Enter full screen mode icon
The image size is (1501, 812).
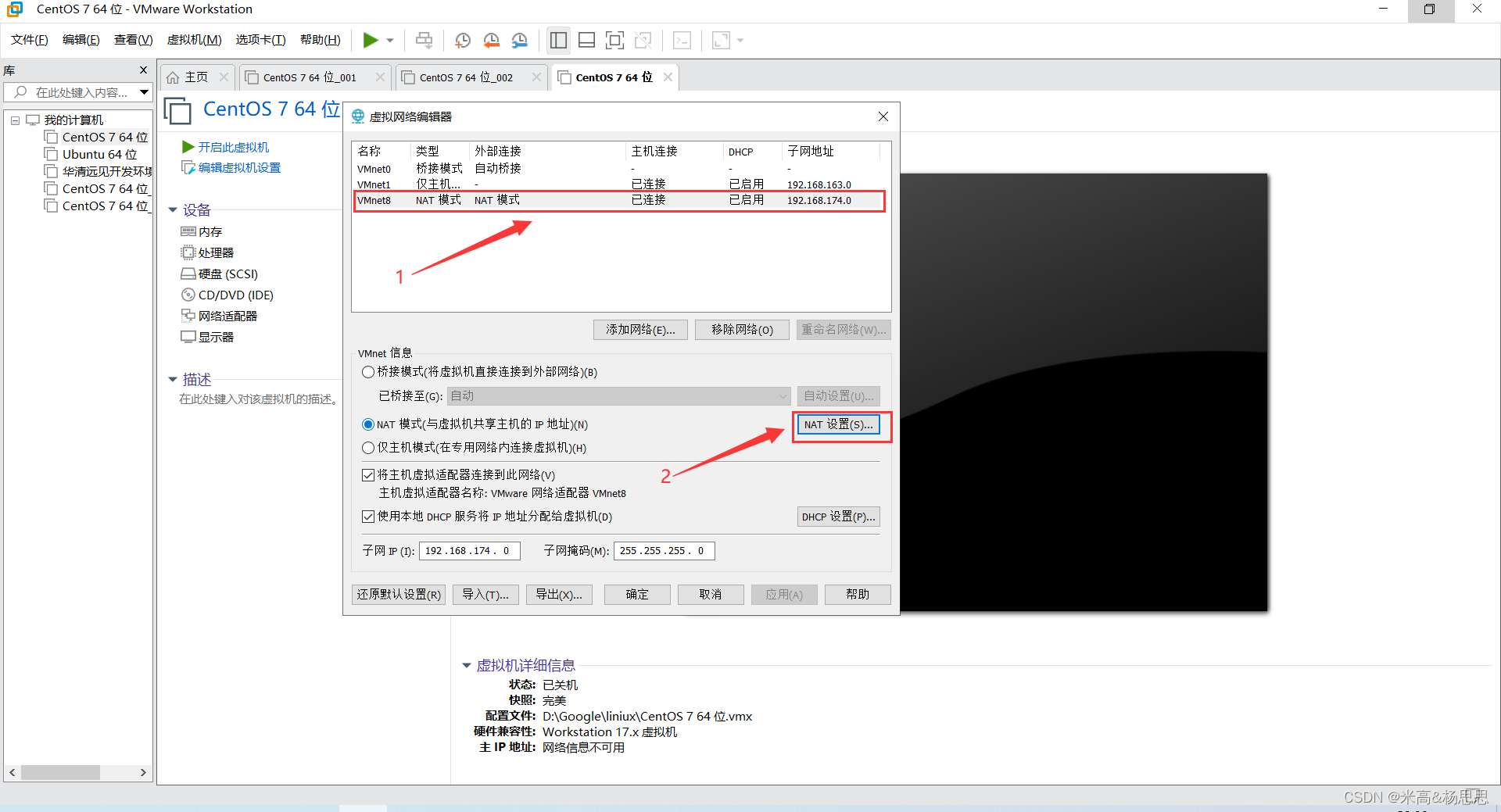coord(615,40)
